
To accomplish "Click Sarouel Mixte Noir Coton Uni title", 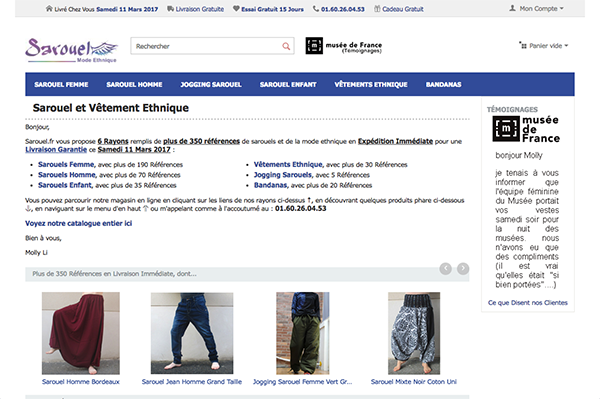I will pyautogui.click(x=414, y=382).
